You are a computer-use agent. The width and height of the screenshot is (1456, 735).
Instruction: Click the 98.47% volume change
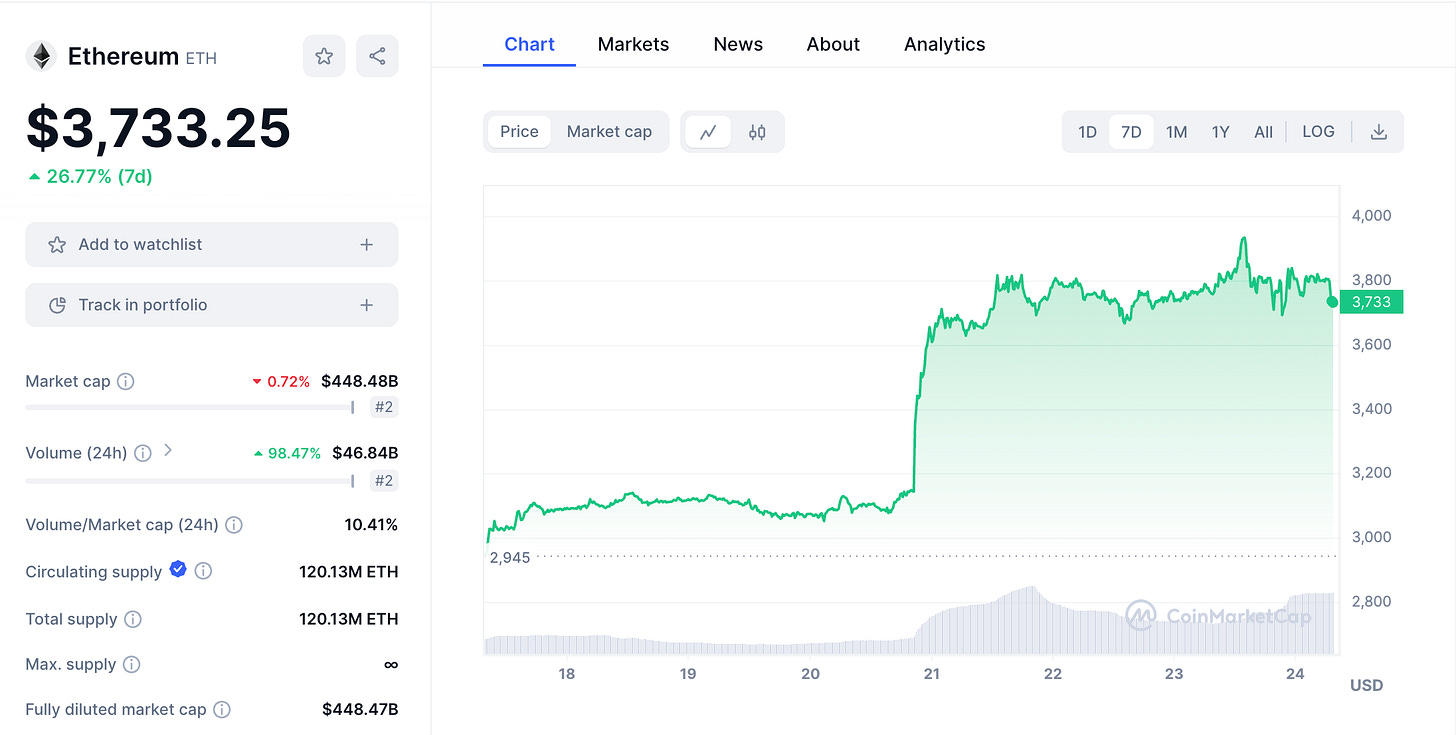pos(288,454)
